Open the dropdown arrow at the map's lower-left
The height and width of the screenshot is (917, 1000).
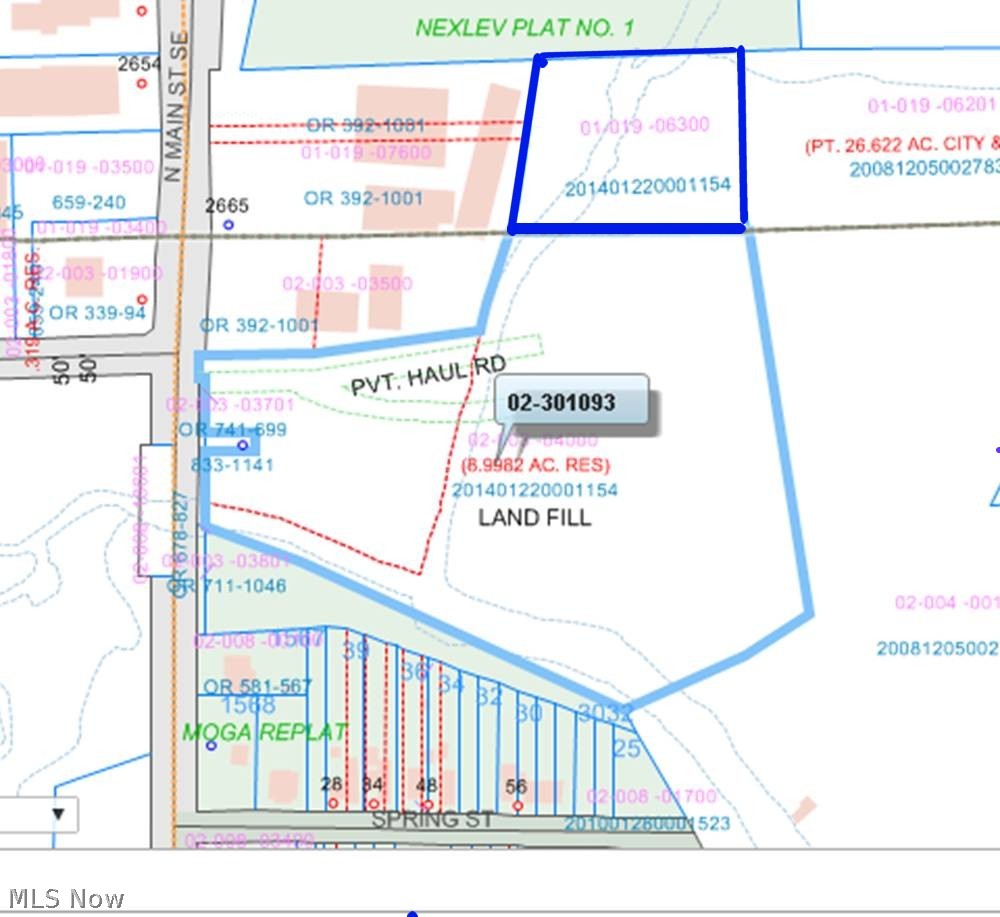[x=58, y=814]
